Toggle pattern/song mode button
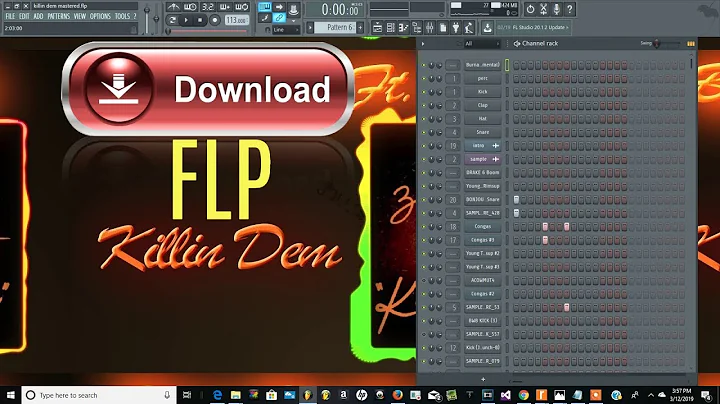 [172, 20]
